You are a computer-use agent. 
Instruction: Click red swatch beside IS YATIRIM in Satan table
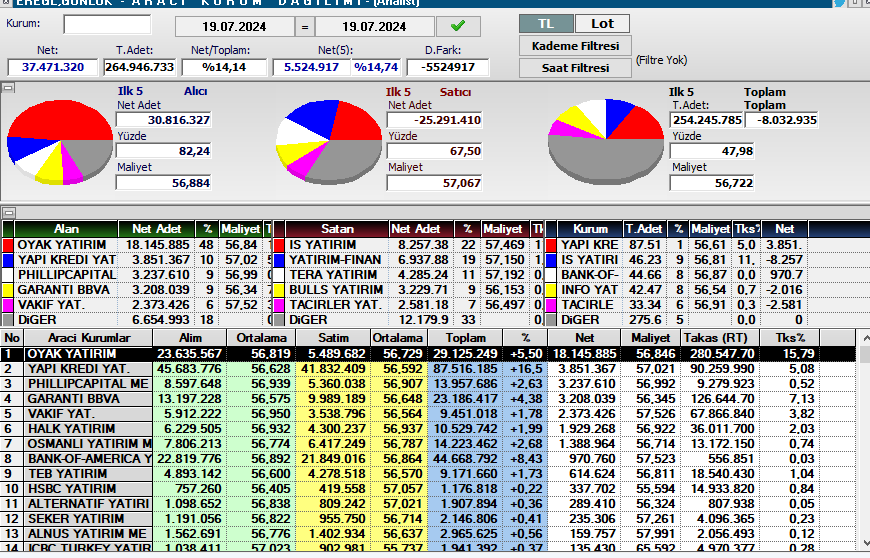279,245
